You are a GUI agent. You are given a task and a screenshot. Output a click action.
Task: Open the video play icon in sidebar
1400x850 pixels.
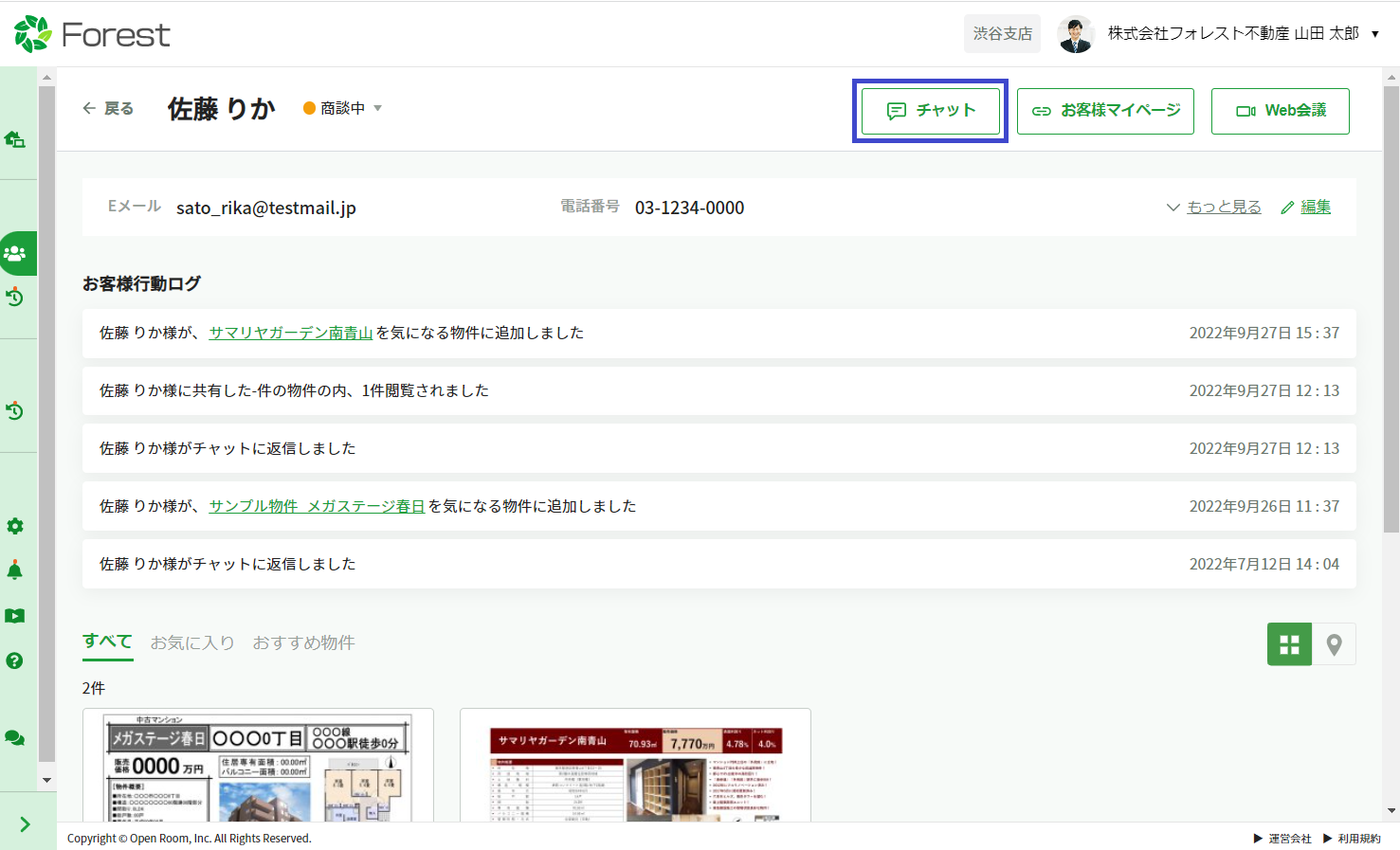[15, 616]
